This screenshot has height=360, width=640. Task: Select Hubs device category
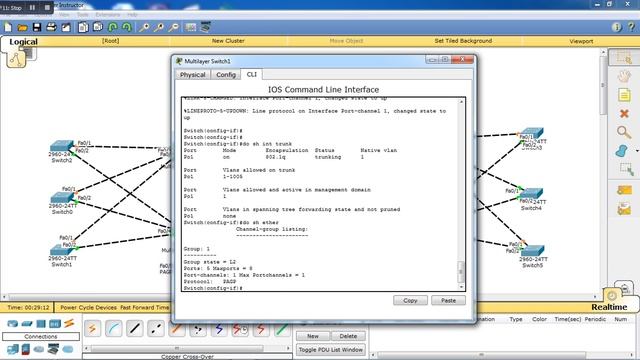pyautogui.click(x=41, y=324)
